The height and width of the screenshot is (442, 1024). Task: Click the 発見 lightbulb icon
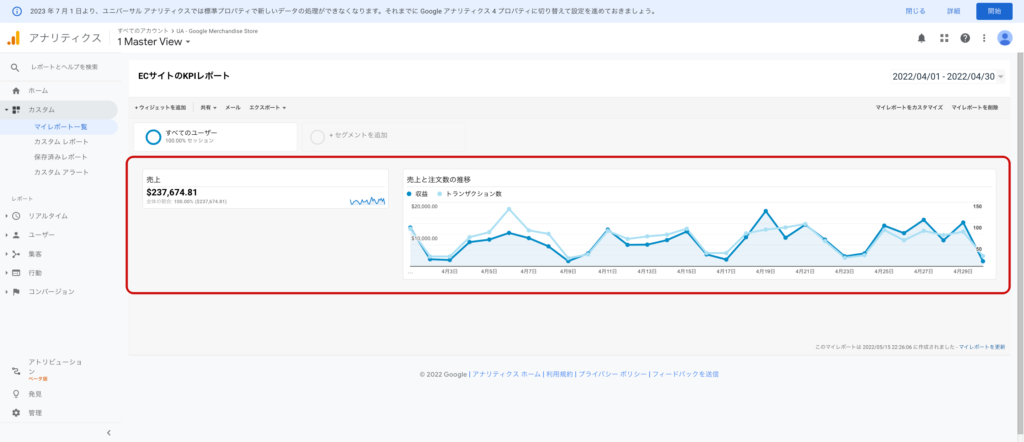click(x=16, y=394)
